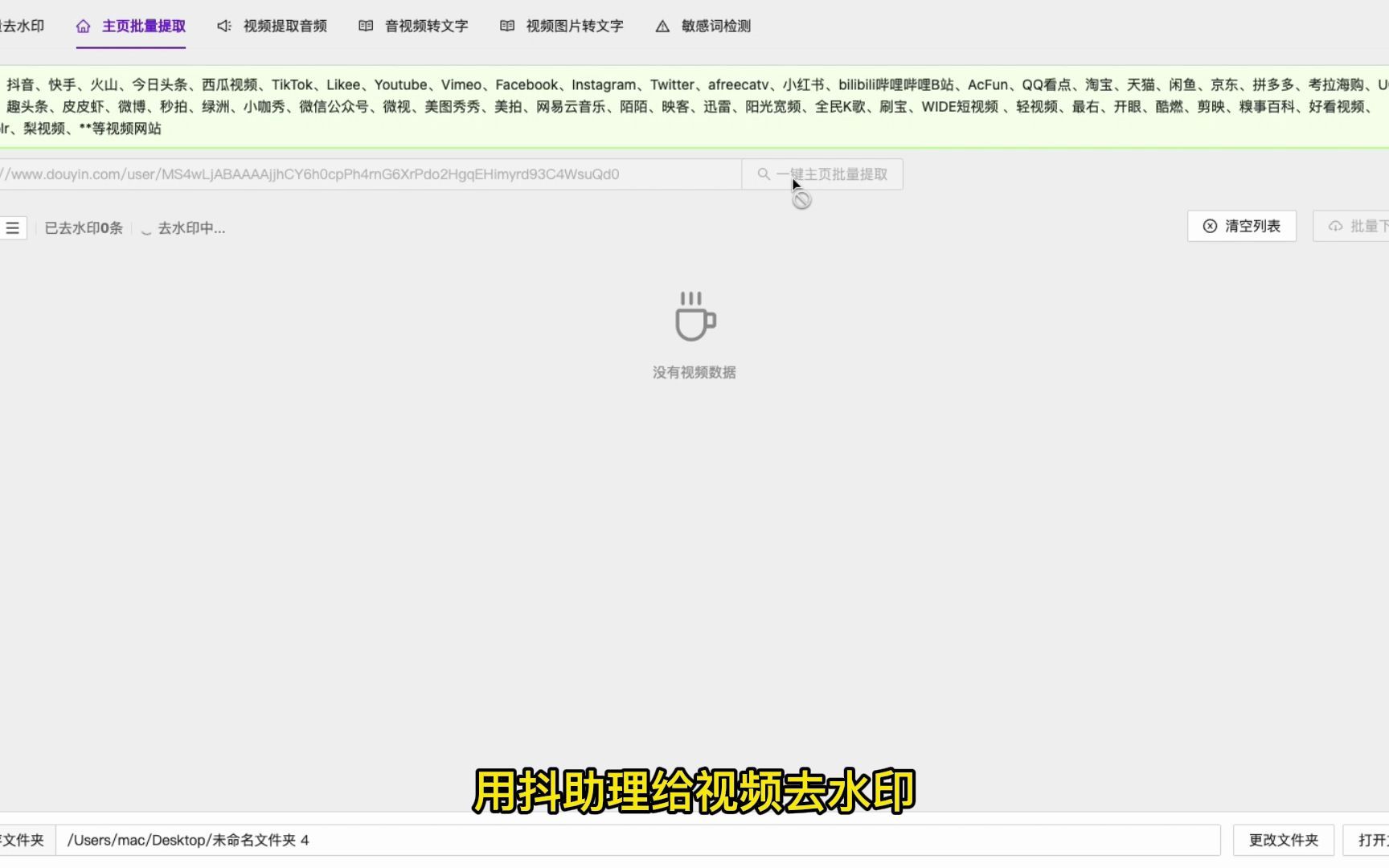Click the 没有视频数据 empty message
1389x868 pixels.
pos(694,373)
